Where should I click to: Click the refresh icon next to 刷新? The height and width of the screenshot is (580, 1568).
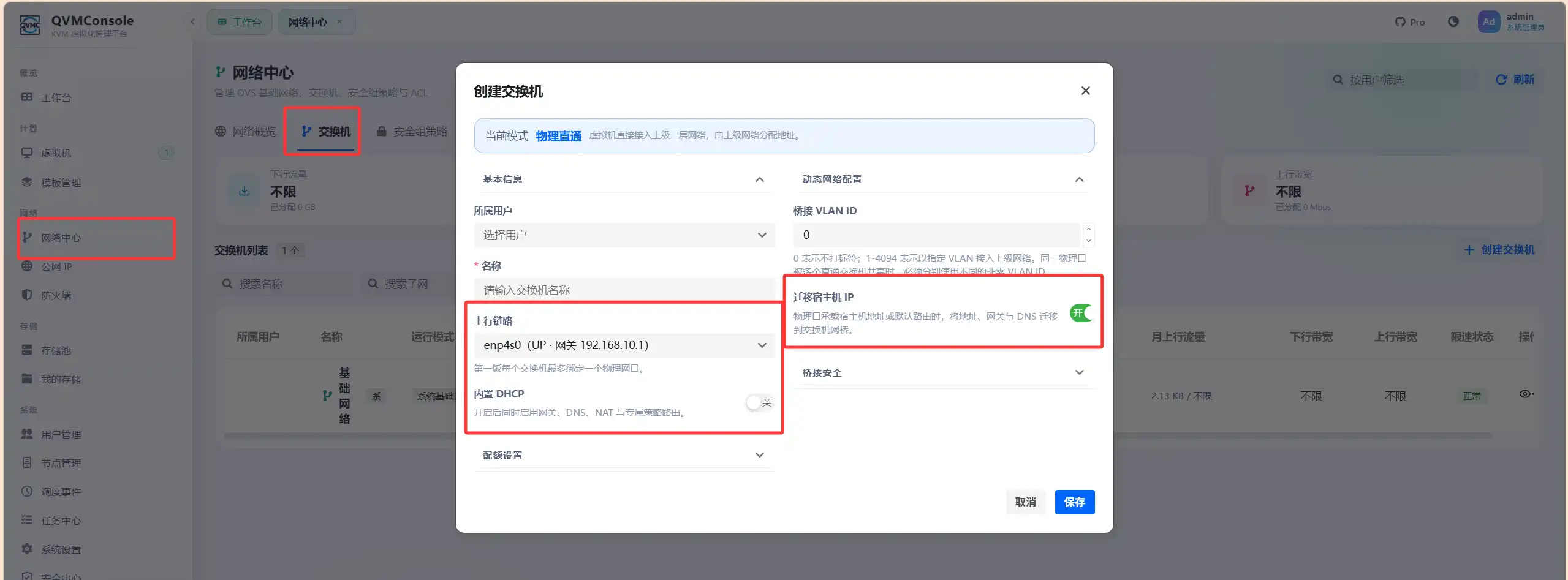click(x=1501, y=80)
